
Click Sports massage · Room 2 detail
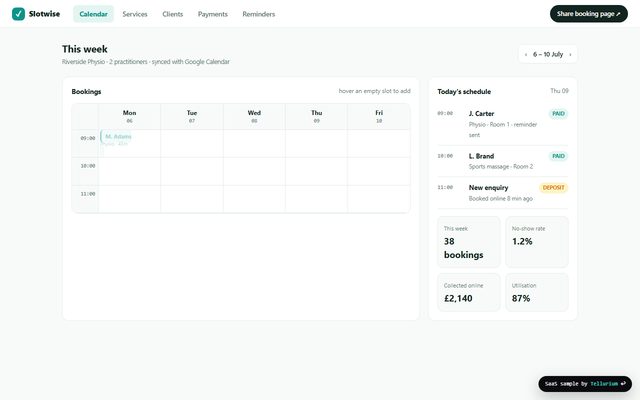(501, 167)
